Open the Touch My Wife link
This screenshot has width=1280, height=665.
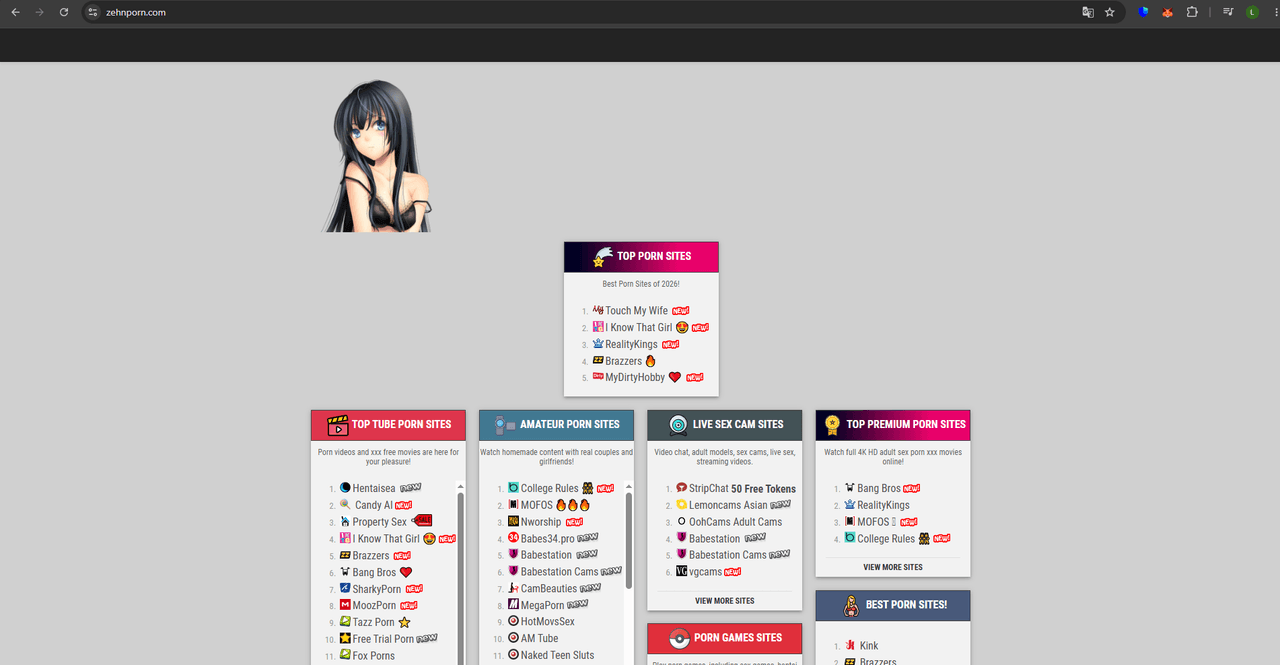click(636, 311)
